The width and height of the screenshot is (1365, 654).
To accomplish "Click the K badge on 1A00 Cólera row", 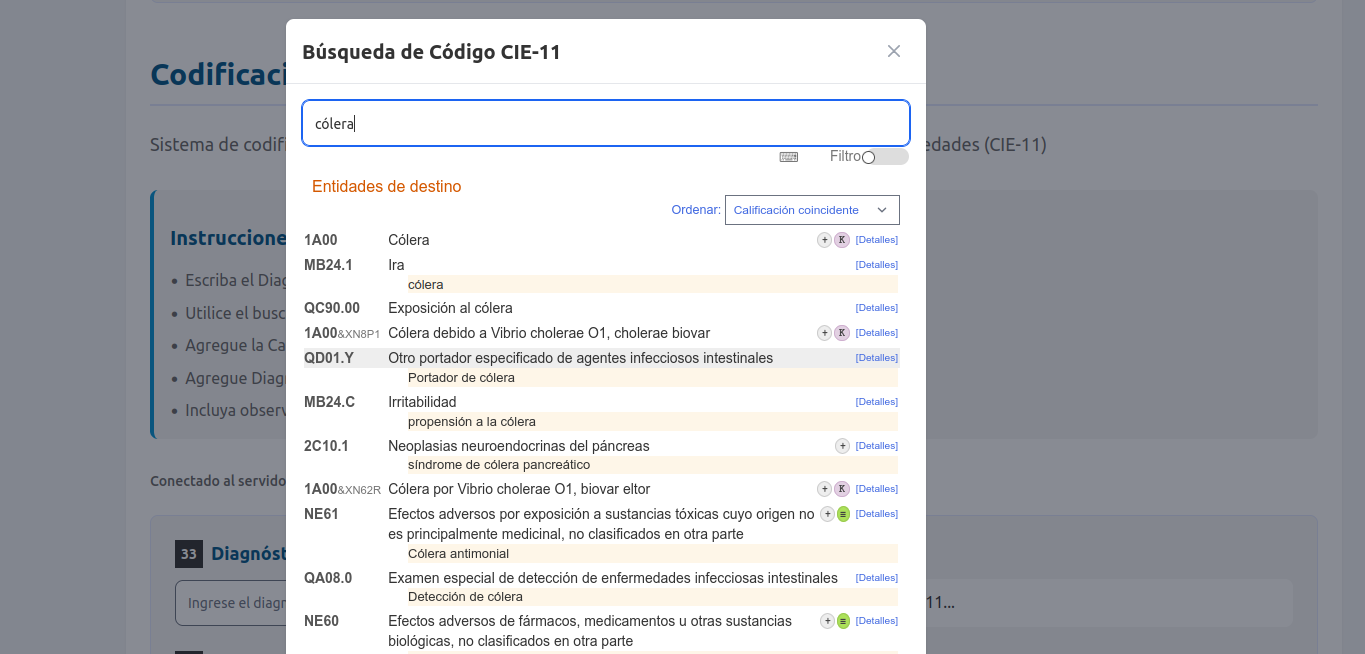I will [x=842, y=240].
